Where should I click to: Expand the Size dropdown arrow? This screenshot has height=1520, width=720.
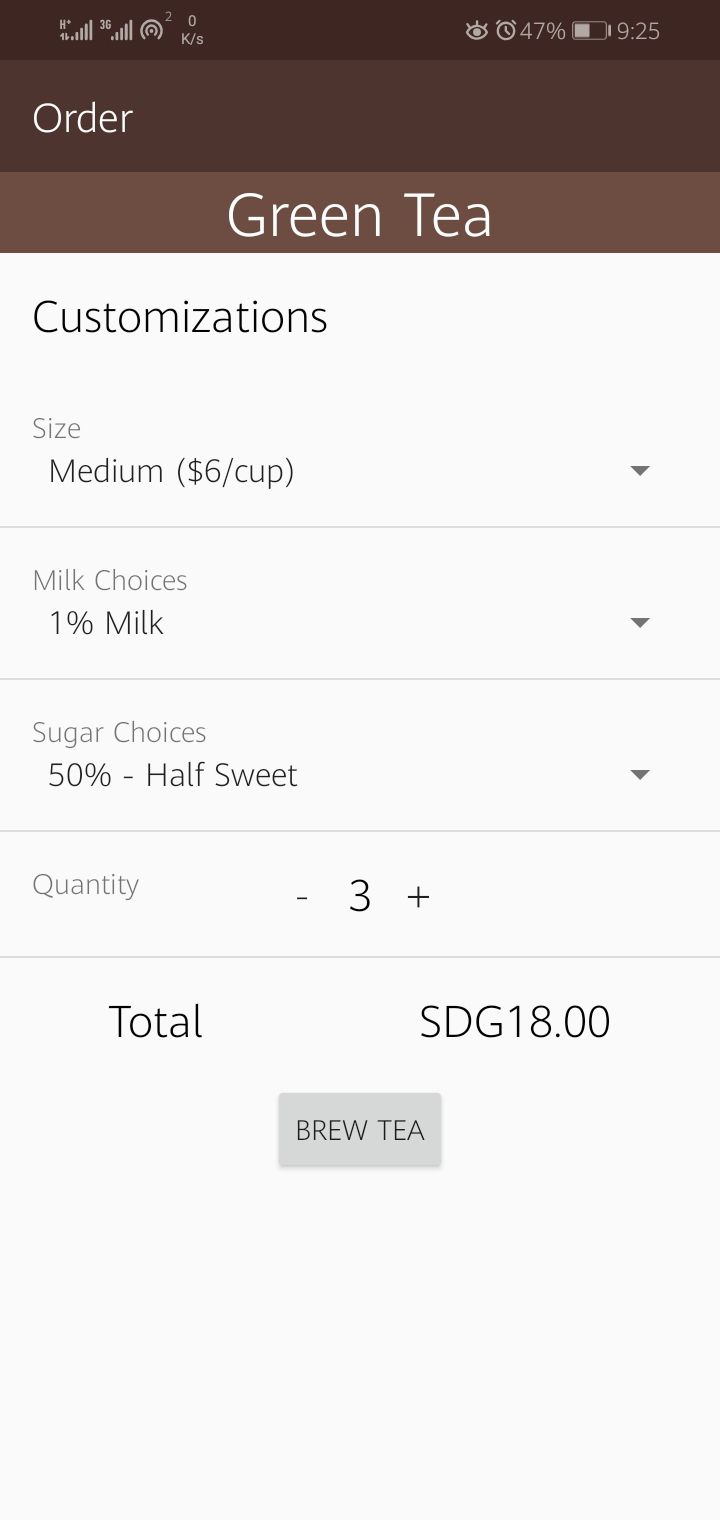click(641, 470)
